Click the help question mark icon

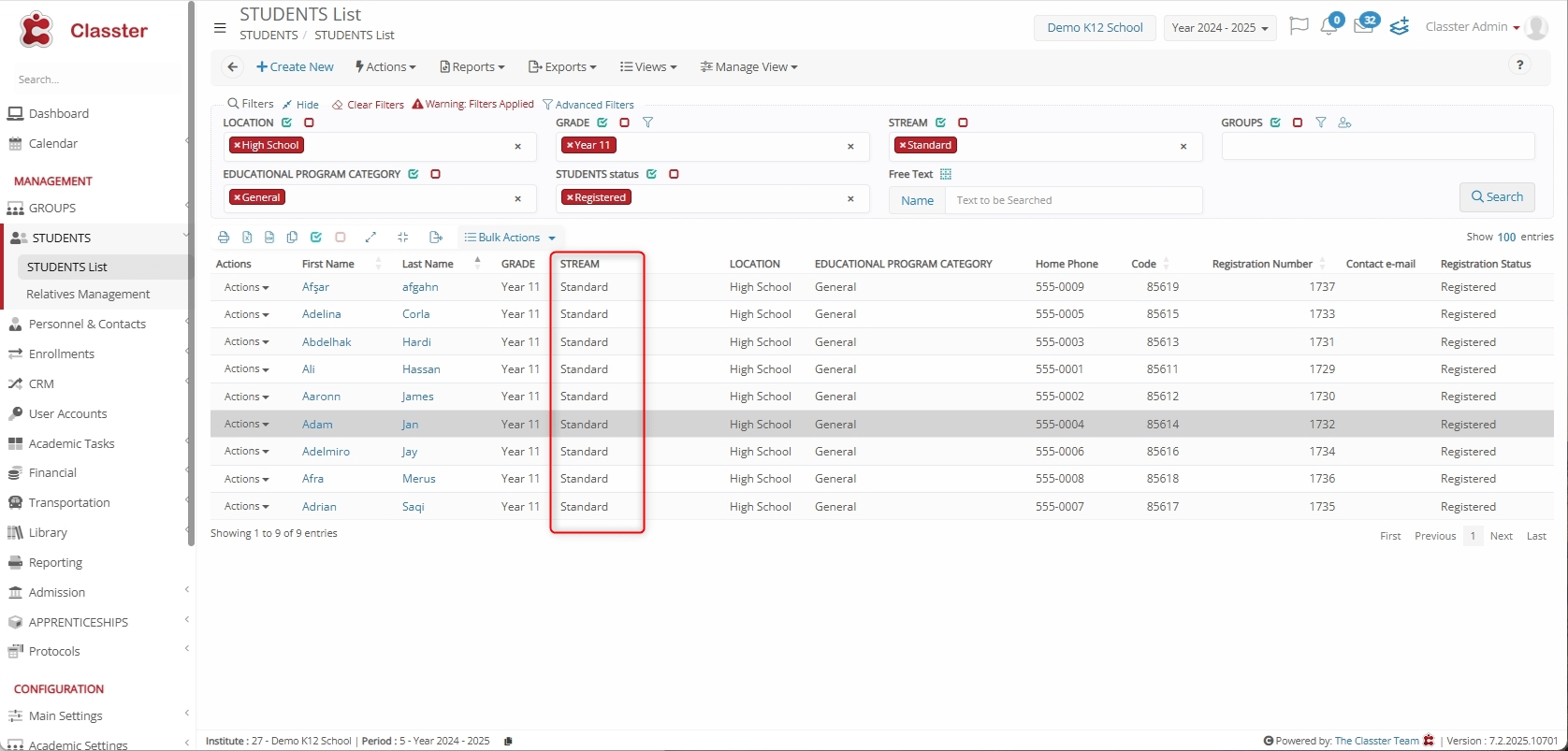tap(1519, 65)
